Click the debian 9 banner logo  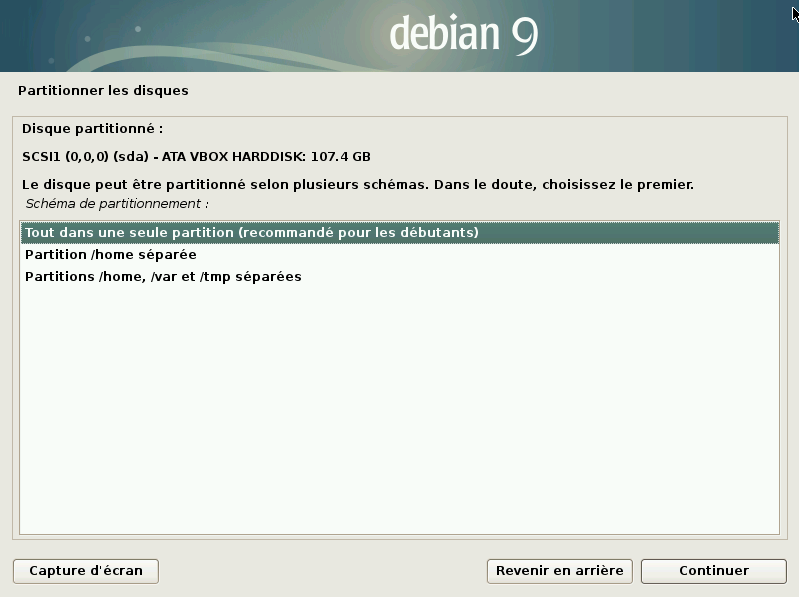pyautogui.click(x=464, y=34)
